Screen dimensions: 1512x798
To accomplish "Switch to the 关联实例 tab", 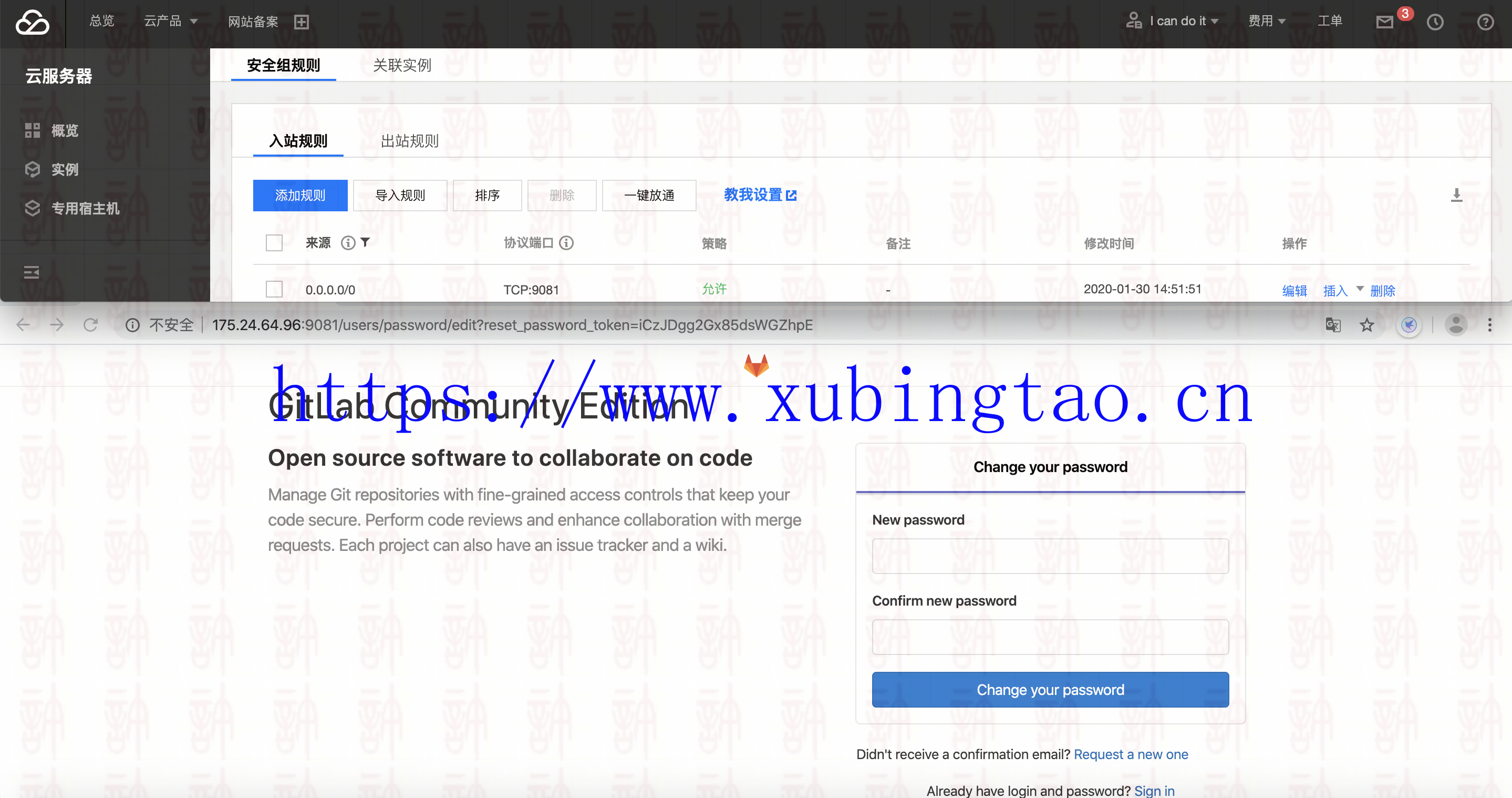I will [x=402, y=65].
